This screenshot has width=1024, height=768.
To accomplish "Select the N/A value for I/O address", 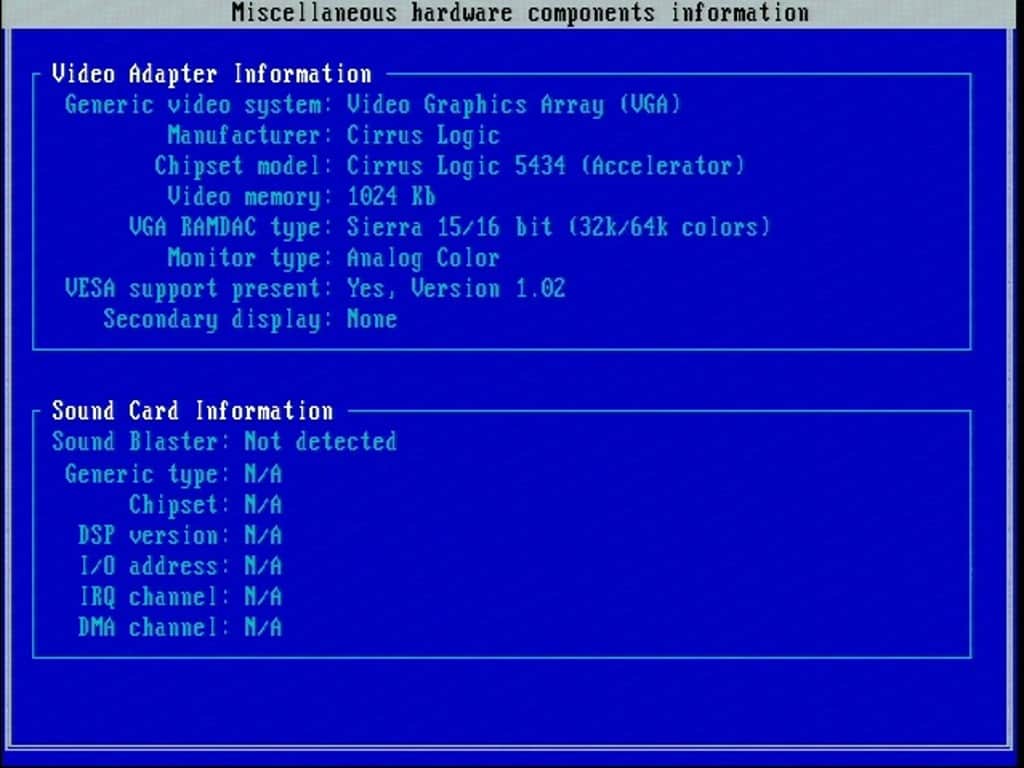I will pyautogui.click(x=263, y=566).
